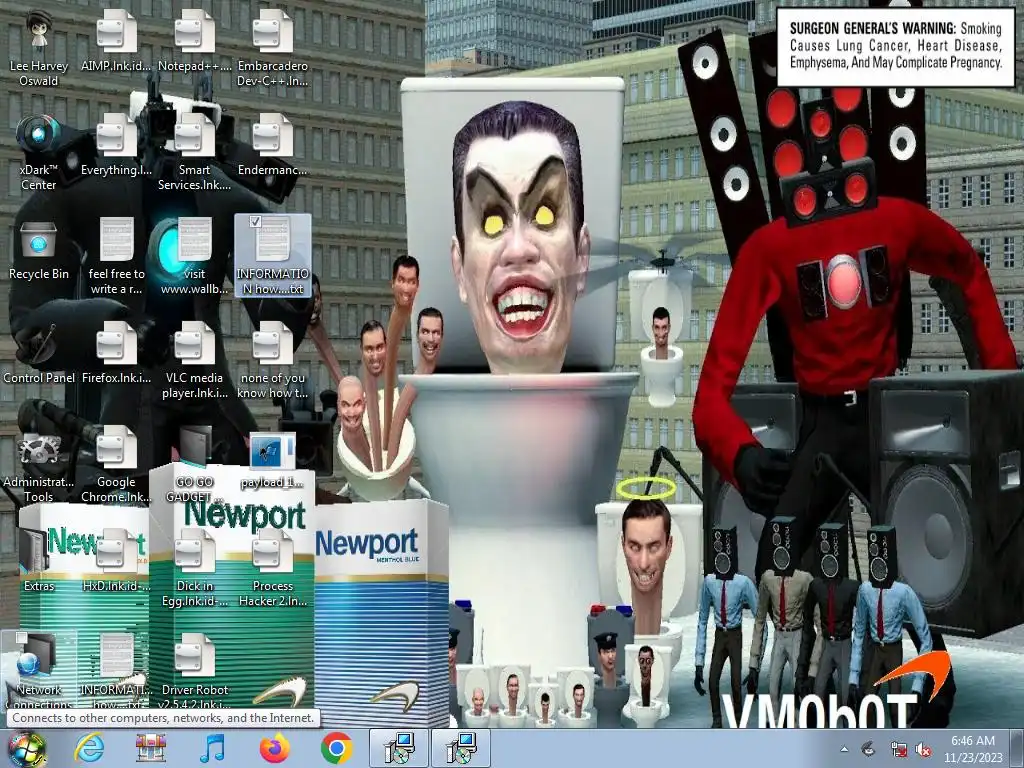Select the Dick in Egg.lnk.id desktop file

195,568
